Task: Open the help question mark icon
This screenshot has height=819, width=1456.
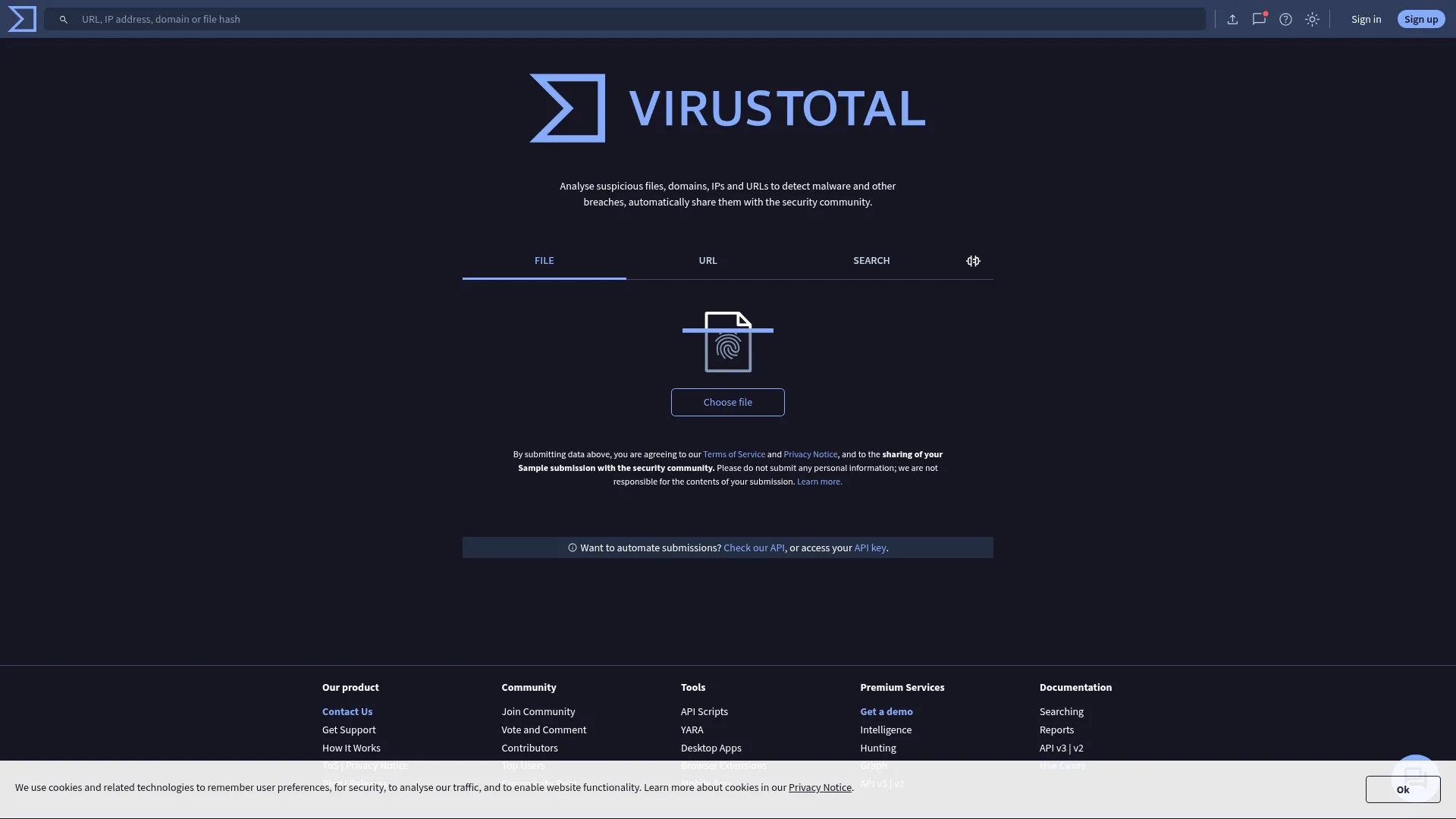Action: tap(1286, 19)
